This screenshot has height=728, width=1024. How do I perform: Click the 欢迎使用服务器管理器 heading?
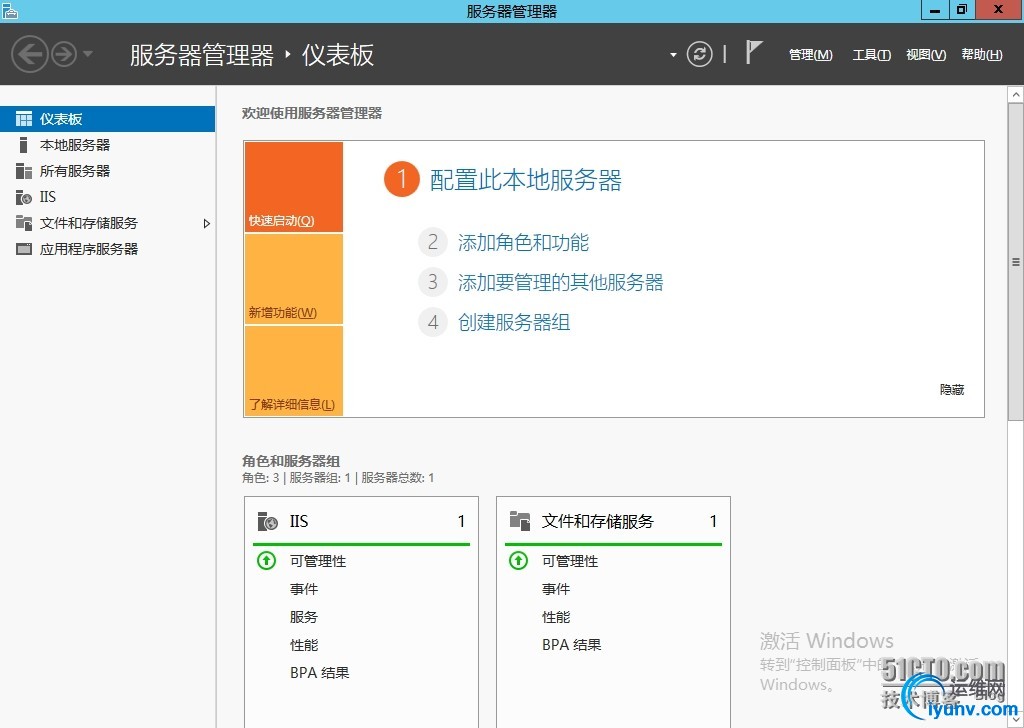(312, 114)
